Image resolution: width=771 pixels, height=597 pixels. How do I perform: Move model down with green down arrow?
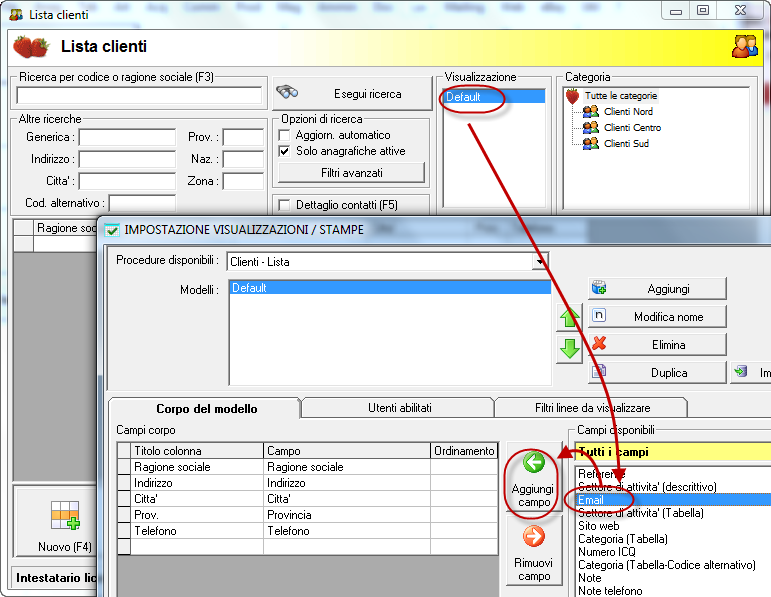pyautogui.click(x=569, y=350)
